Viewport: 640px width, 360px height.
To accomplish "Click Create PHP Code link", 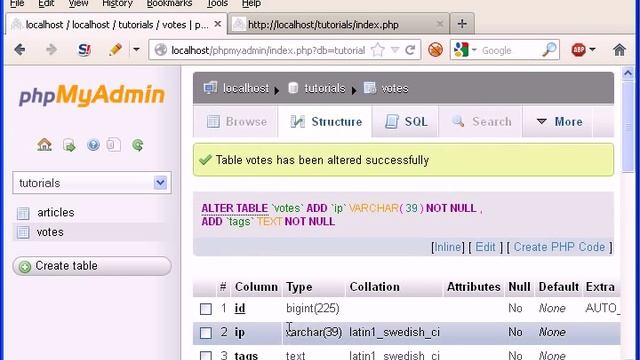I will [559, 247].
